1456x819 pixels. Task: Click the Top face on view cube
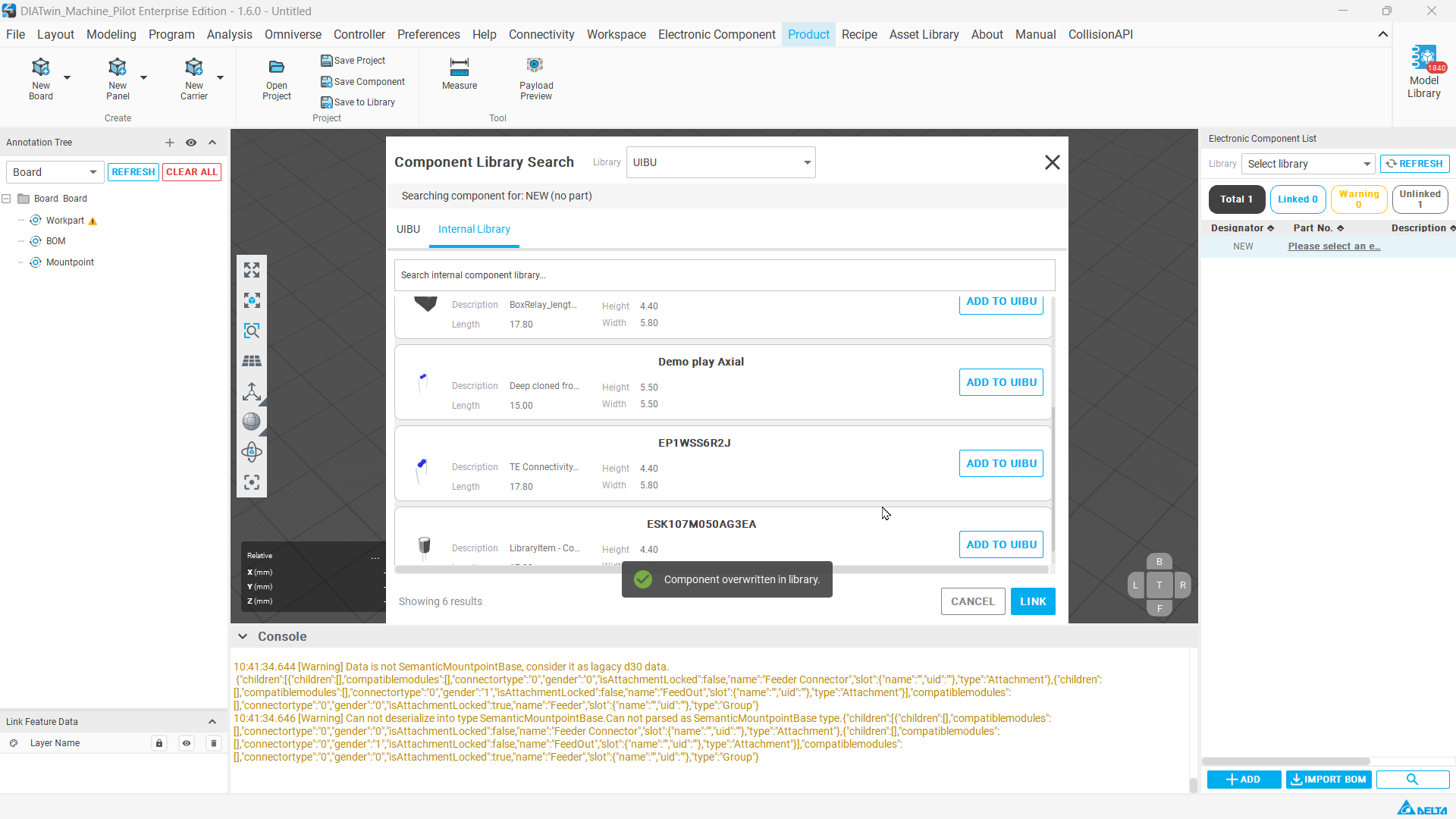(x=1159, y=585)
